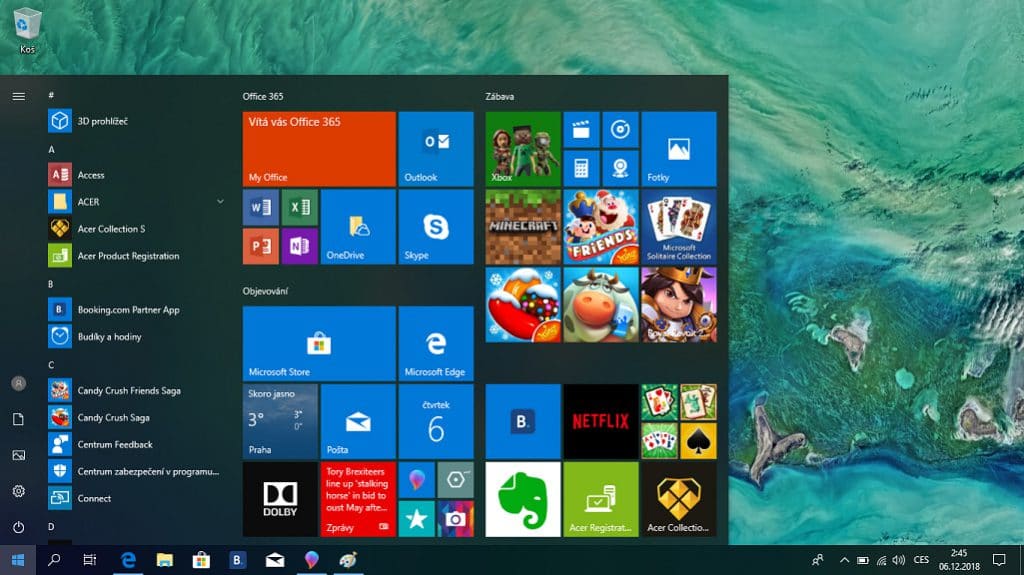The image size is (1024, 575).
Task: Expand the Start menu hamburger button
Action: pos(18,96)
